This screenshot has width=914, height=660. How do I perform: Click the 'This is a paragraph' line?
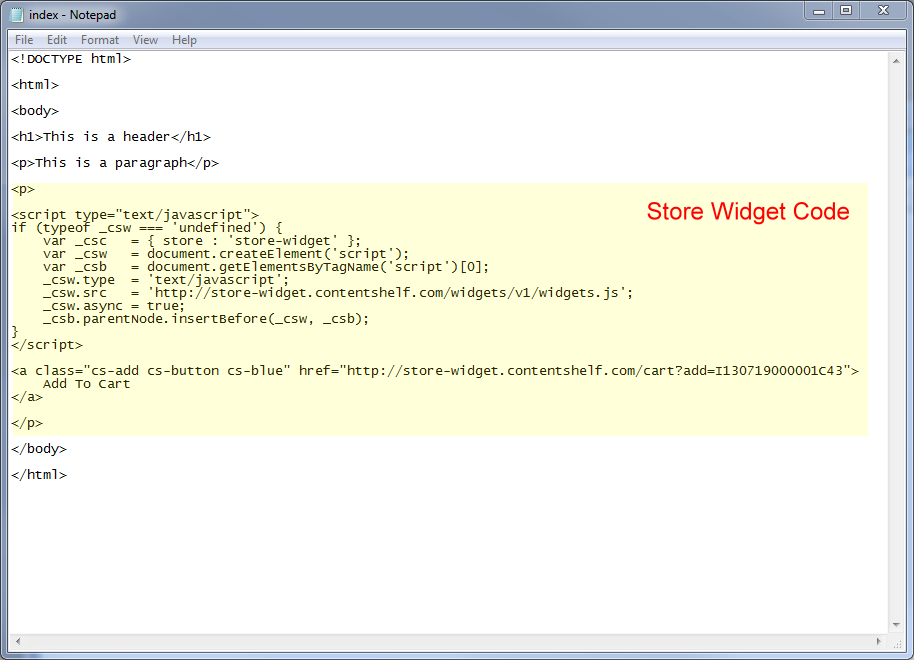click(115, 163)
